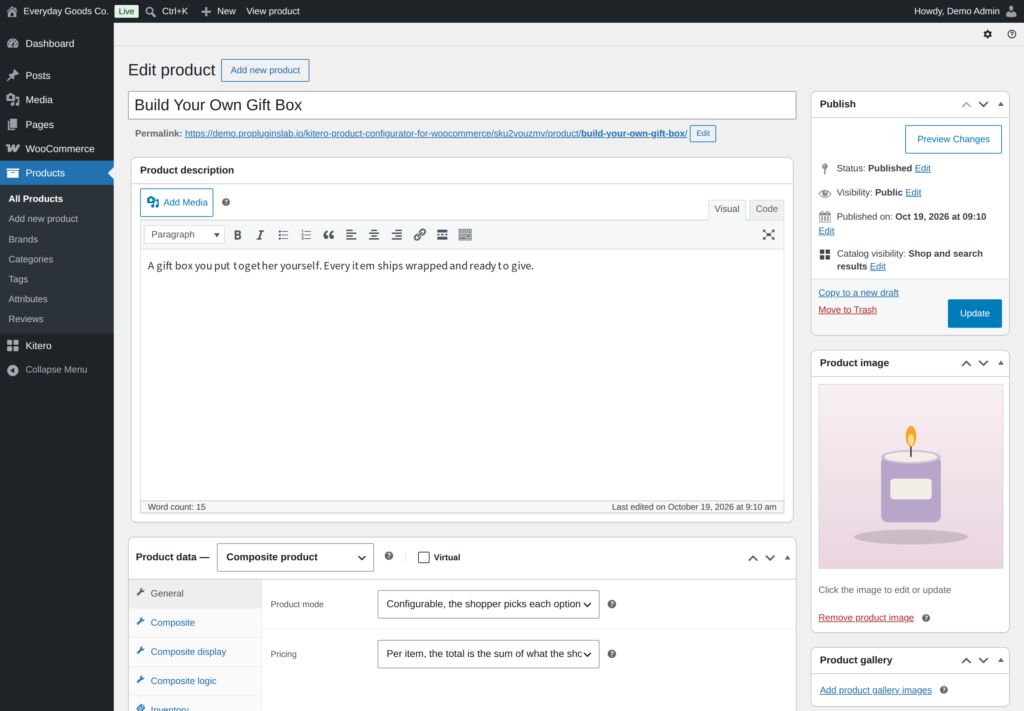Open WooCommerce menu in sidebar
Viewport: 1024px width, 711px height.
(x=57, y=149)
